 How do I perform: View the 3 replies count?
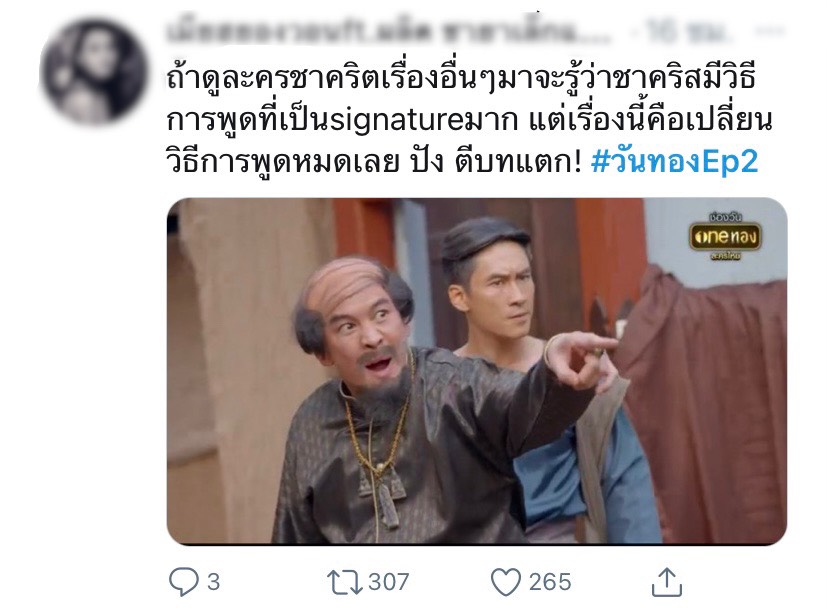pyautogui.click(x=213, y=582)
